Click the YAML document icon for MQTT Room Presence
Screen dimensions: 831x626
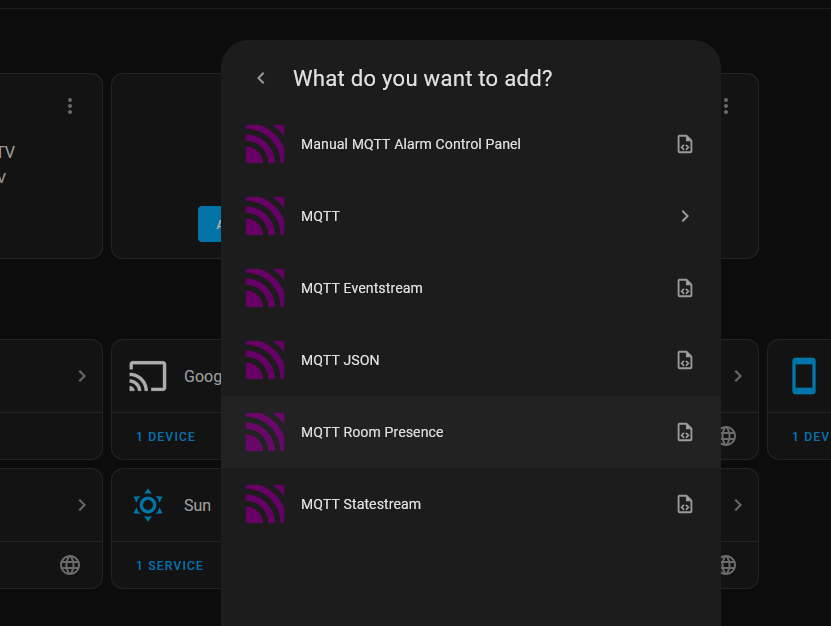[x=685, y=432]
